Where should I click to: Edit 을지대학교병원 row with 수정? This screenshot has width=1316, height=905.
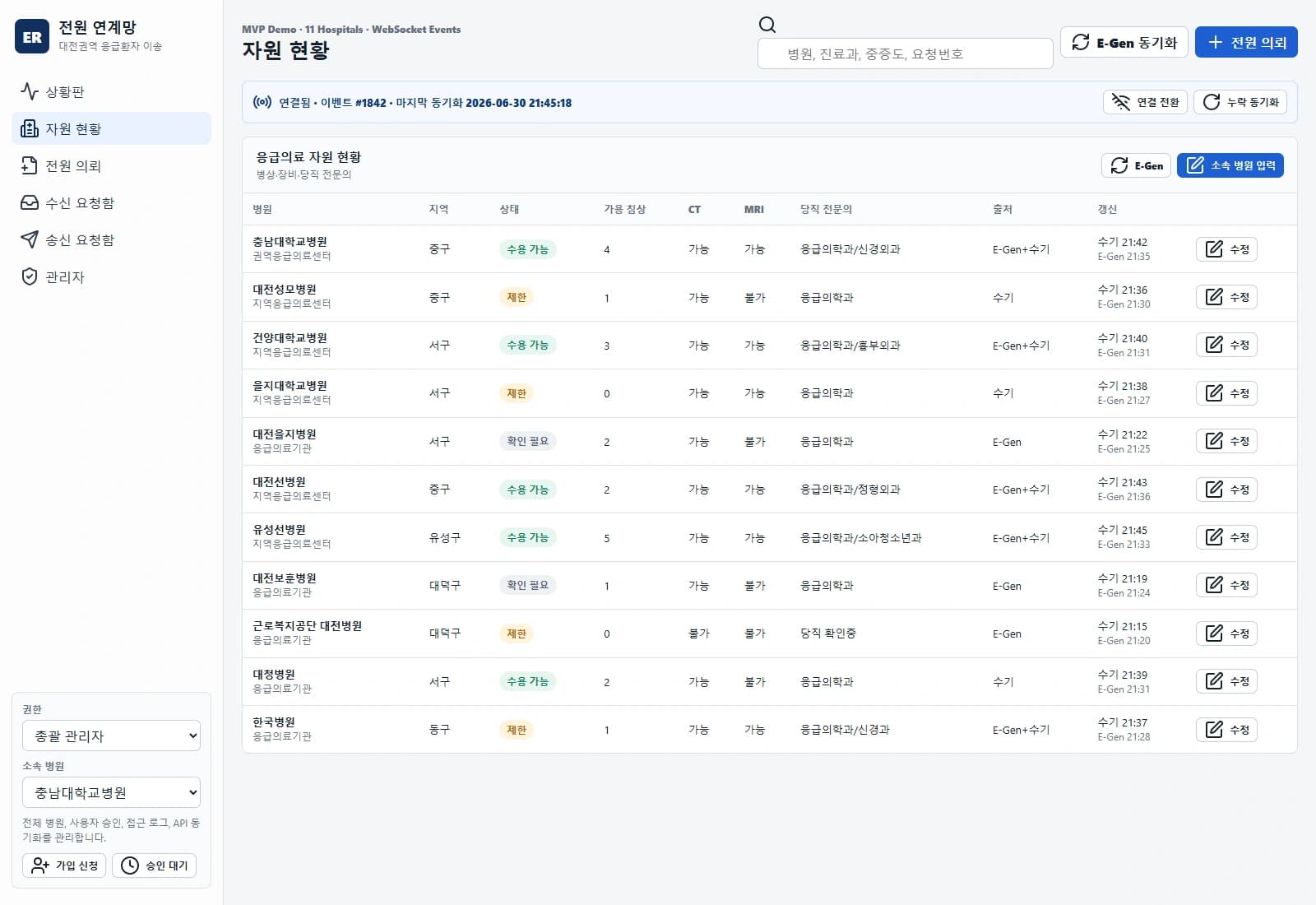click(1226, 393)
